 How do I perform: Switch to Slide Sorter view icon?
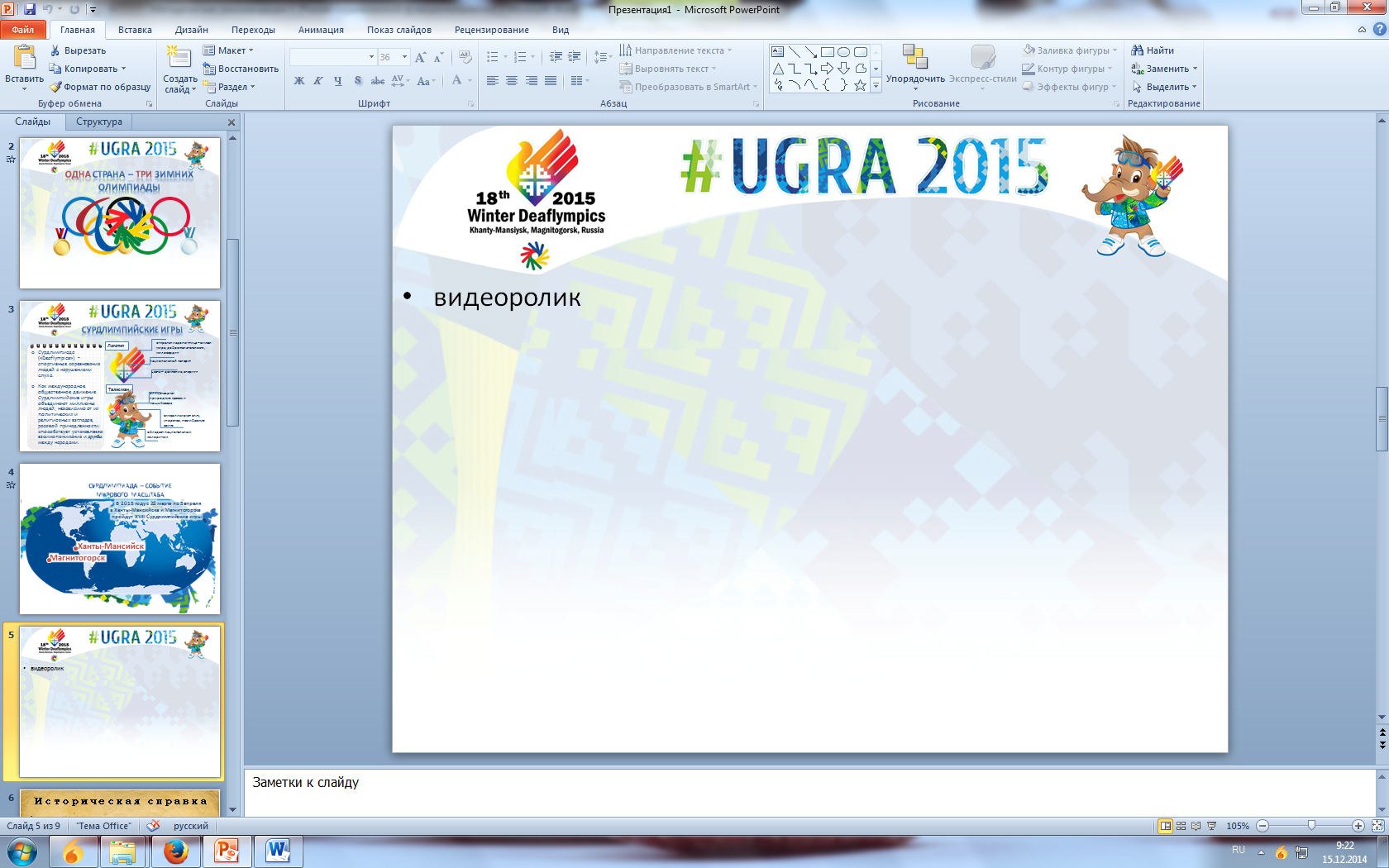point(1181,826)
